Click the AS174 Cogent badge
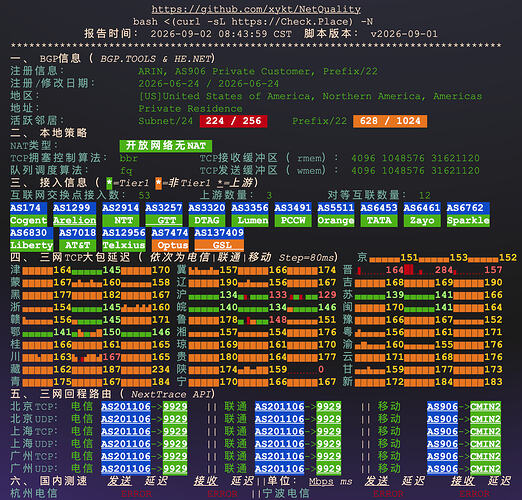The width and height of the screenshot is (522, 500). coord(28,214)
